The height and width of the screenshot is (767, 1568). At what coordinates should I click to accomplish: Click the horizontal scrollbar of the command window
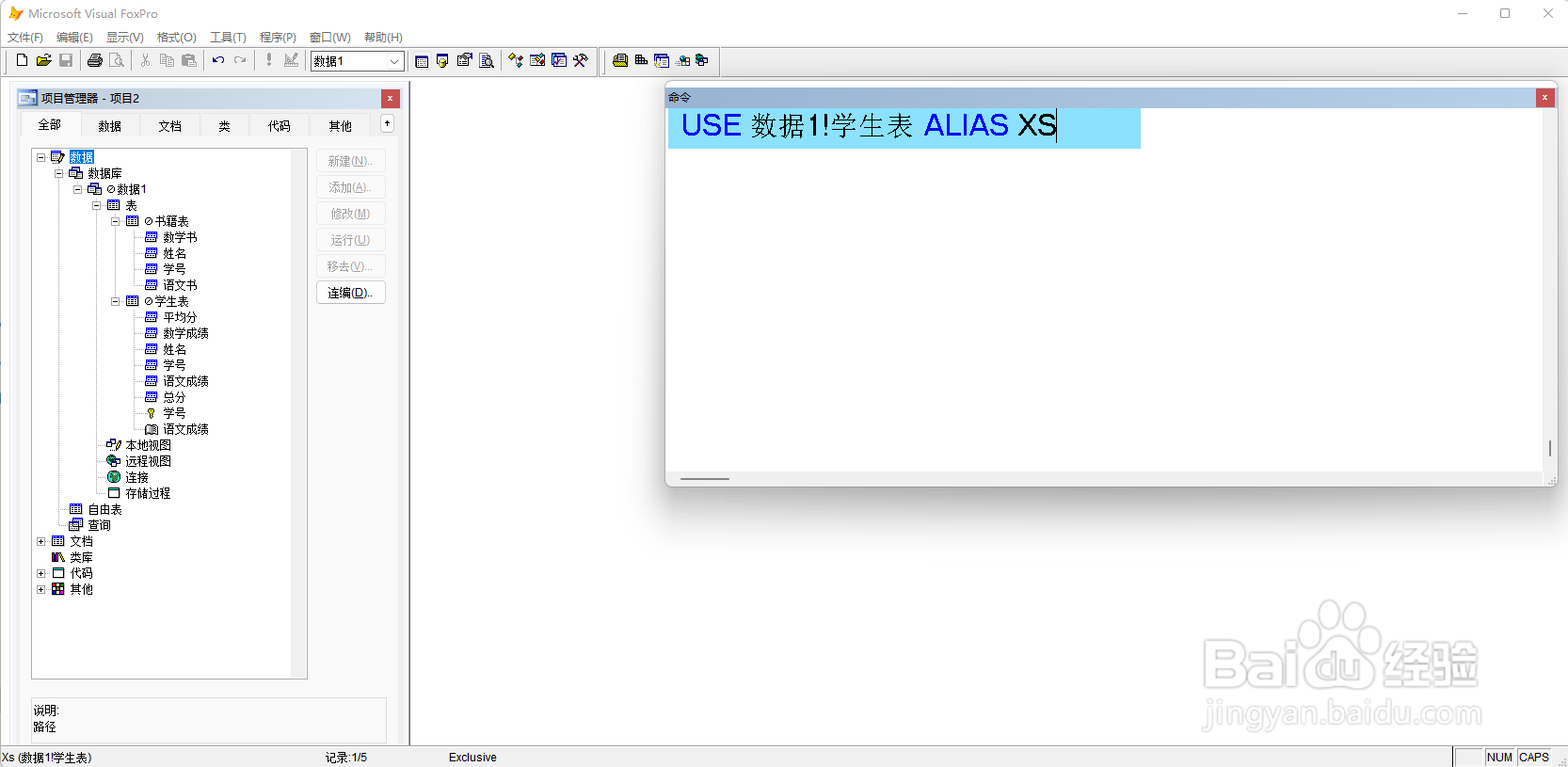(704, 479)
